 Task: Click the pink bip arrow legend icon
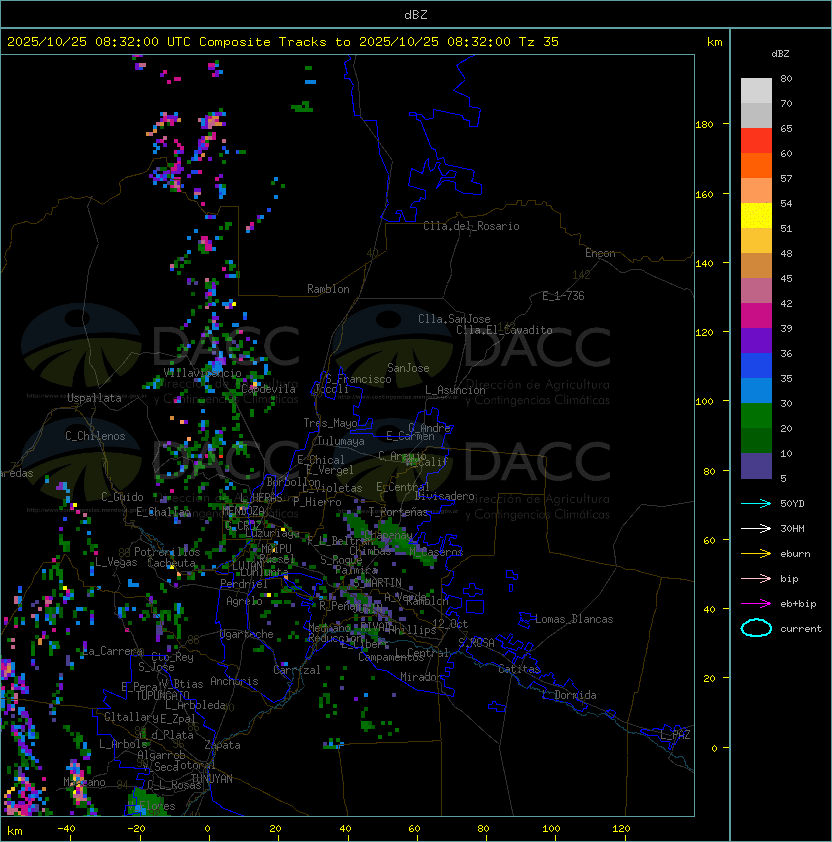[756, 579]
